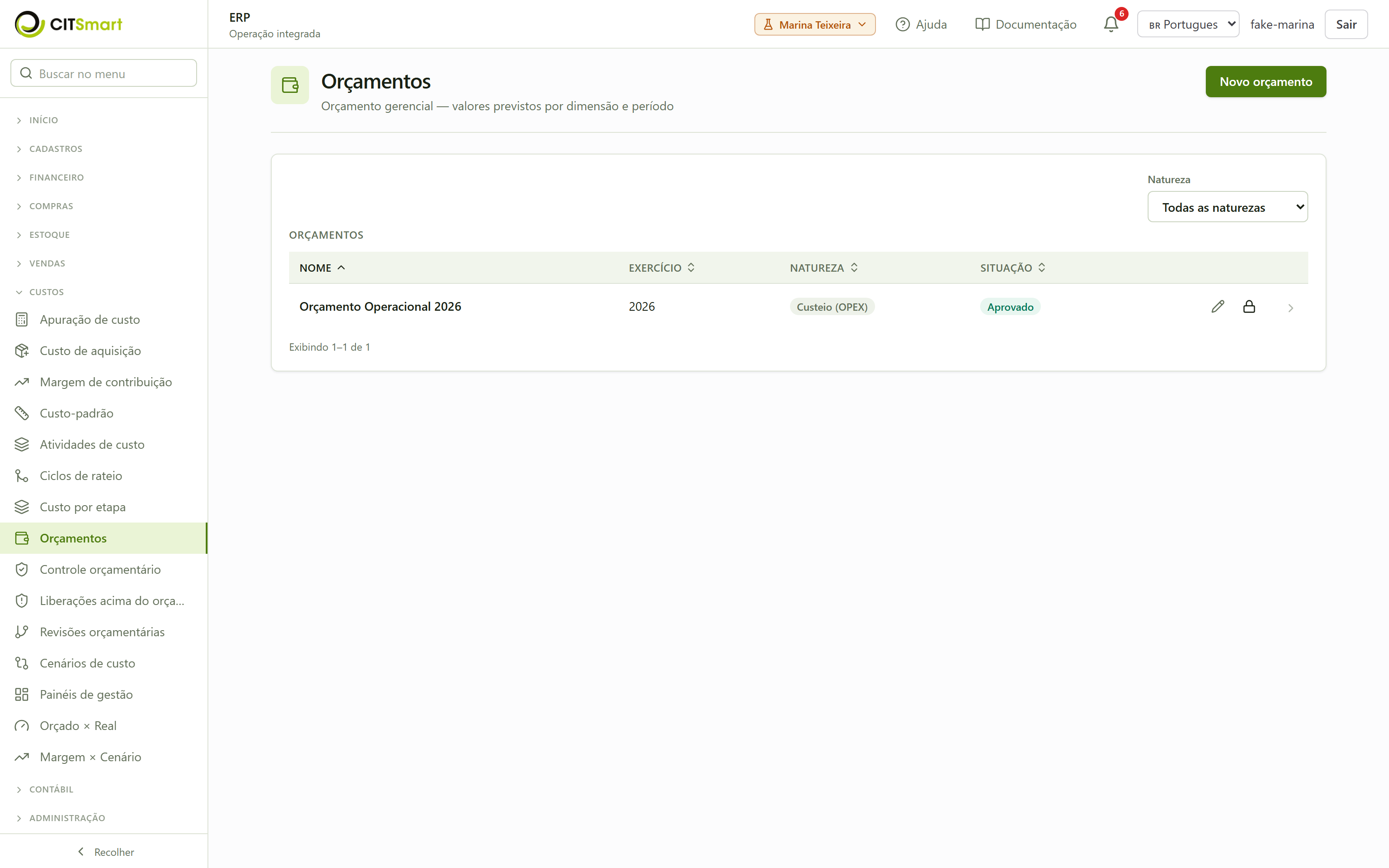Click the edit pencil icon for Orçamento Operacional 2026
Screen dimensions: 1389x868
(x=1218, y=306)
